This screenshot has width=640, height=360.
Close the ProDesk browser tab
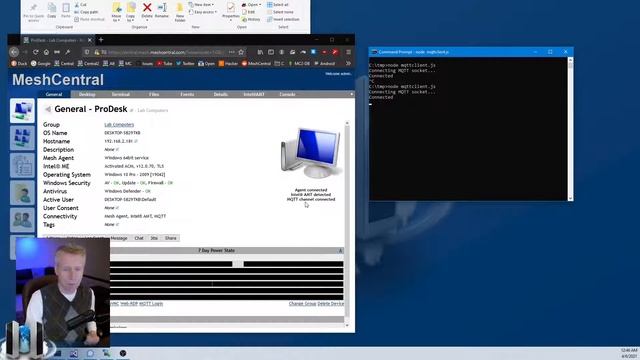point(90,40)
